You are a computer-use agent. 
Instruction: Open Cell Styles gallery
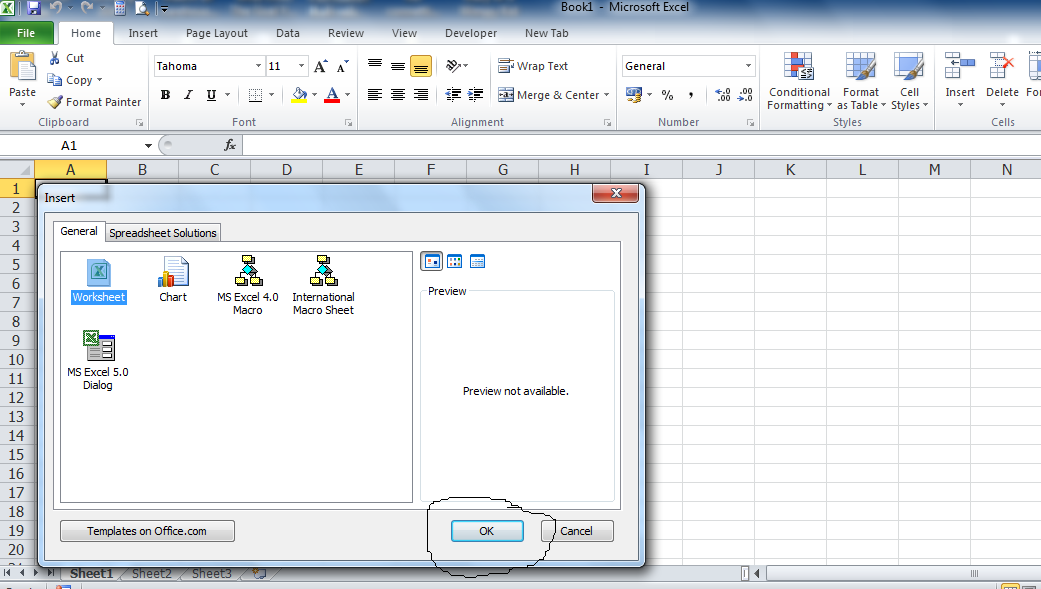click(x=909, y=81)
